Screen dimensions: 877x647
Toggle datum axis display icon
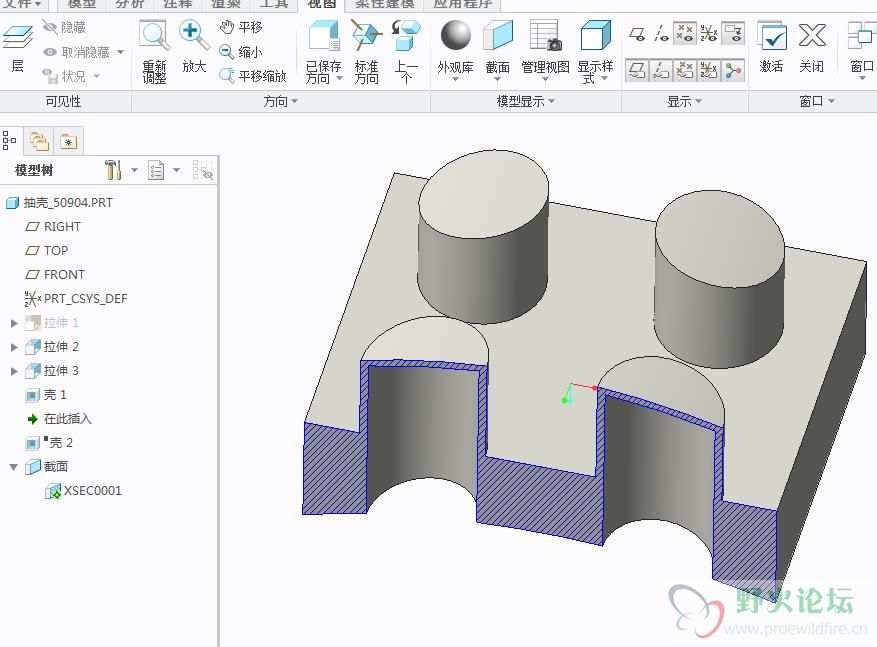(661, 34)
